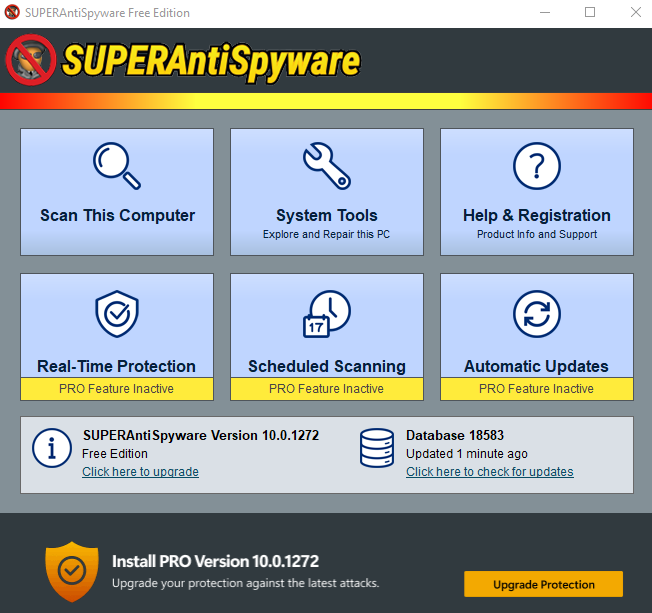This screenshot has width=652, height=613.
Task: Click the Upgrade Protection button
Action: click(x=543, y=584)
